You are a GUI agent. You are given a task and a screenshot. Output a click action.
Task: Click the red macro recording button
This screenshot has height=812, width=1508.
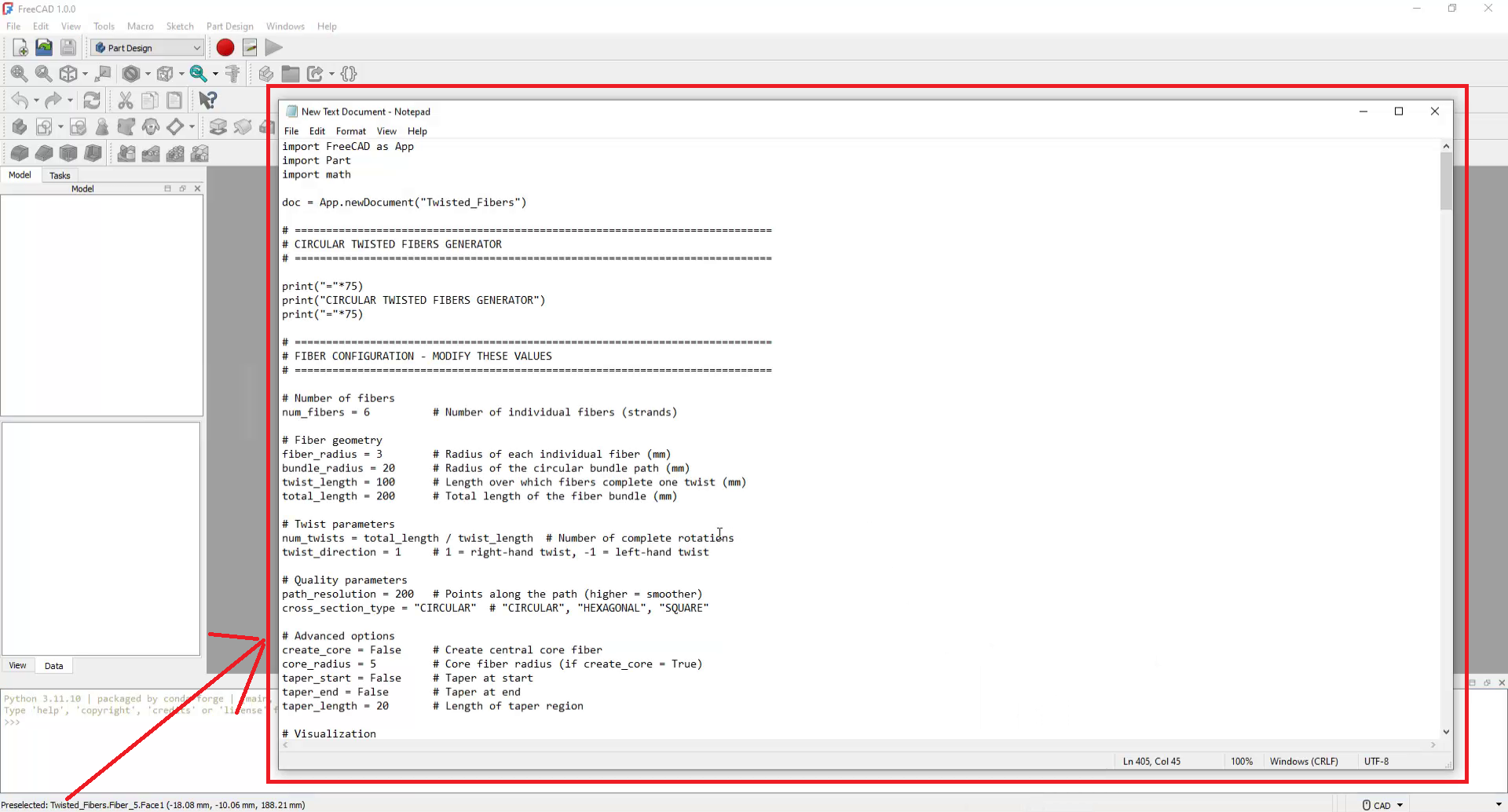pos(225,48)
